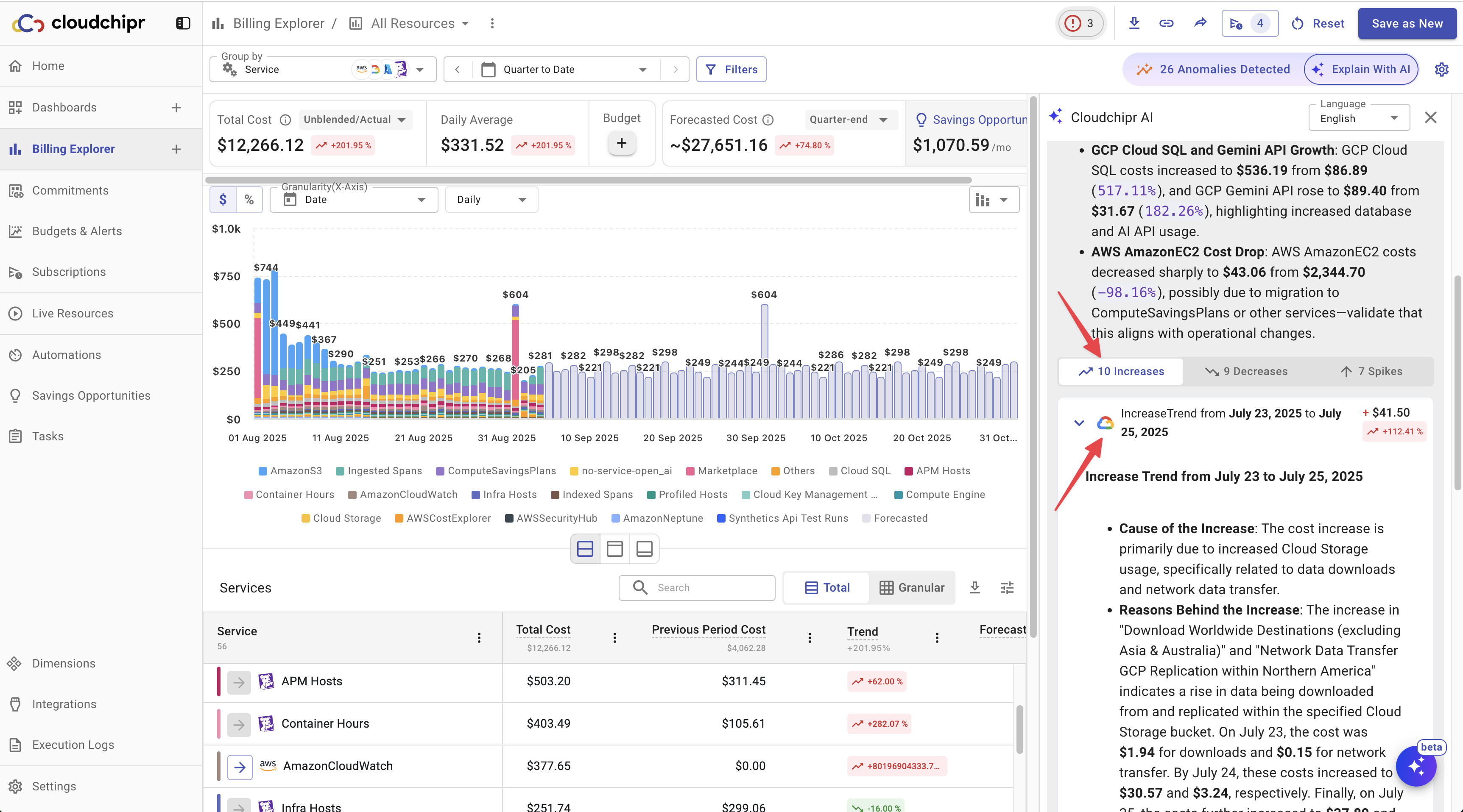Open Service column three-dot menu

tap(479, 638)
